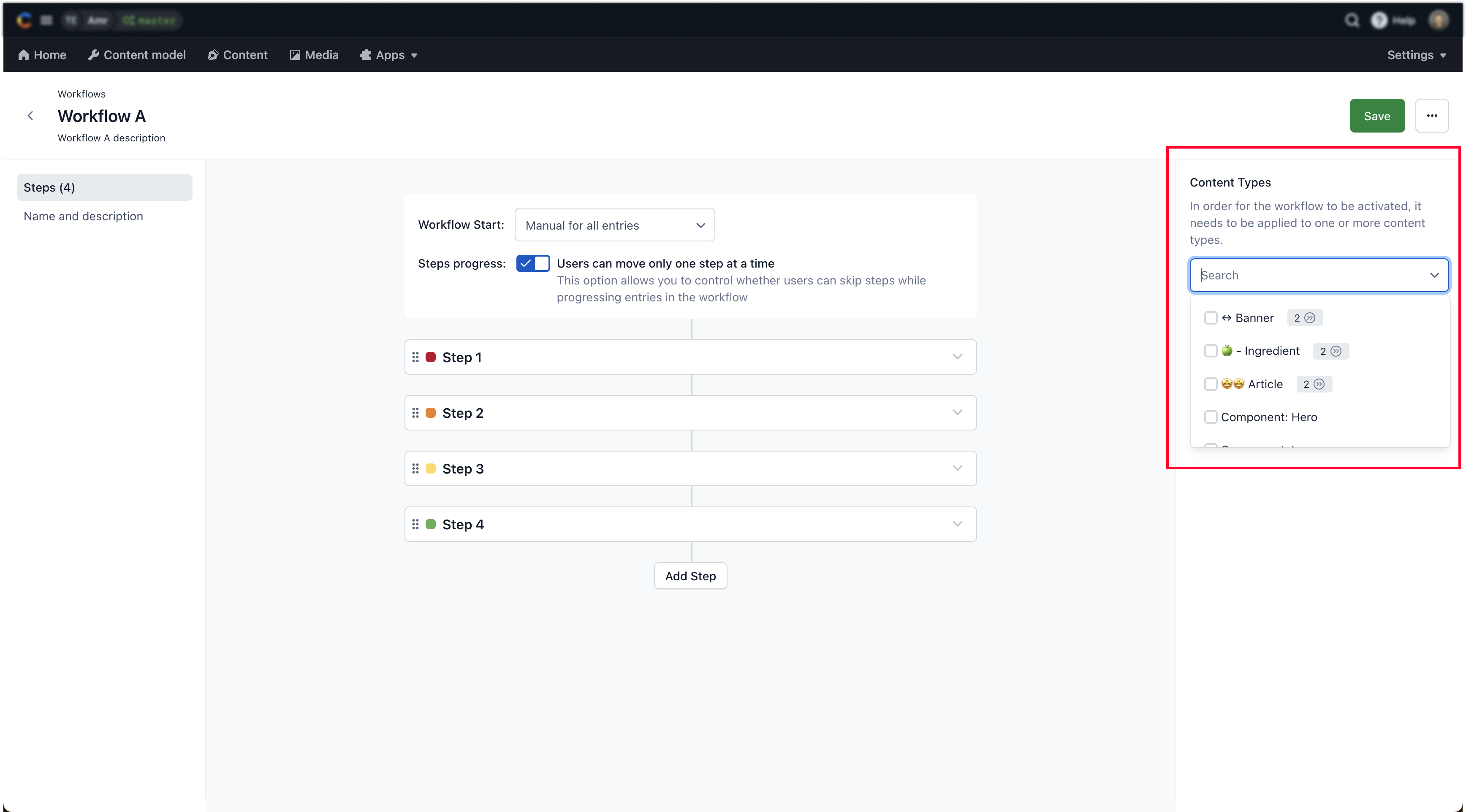
Task: Open the master environment selector
Action: pyautogui.click(x=149, y=21)
